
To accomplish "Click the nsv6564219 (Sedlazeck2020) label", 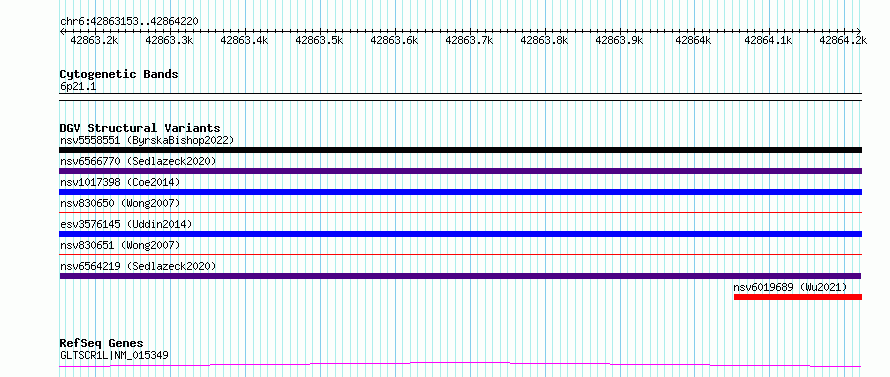I will (138, 266).
